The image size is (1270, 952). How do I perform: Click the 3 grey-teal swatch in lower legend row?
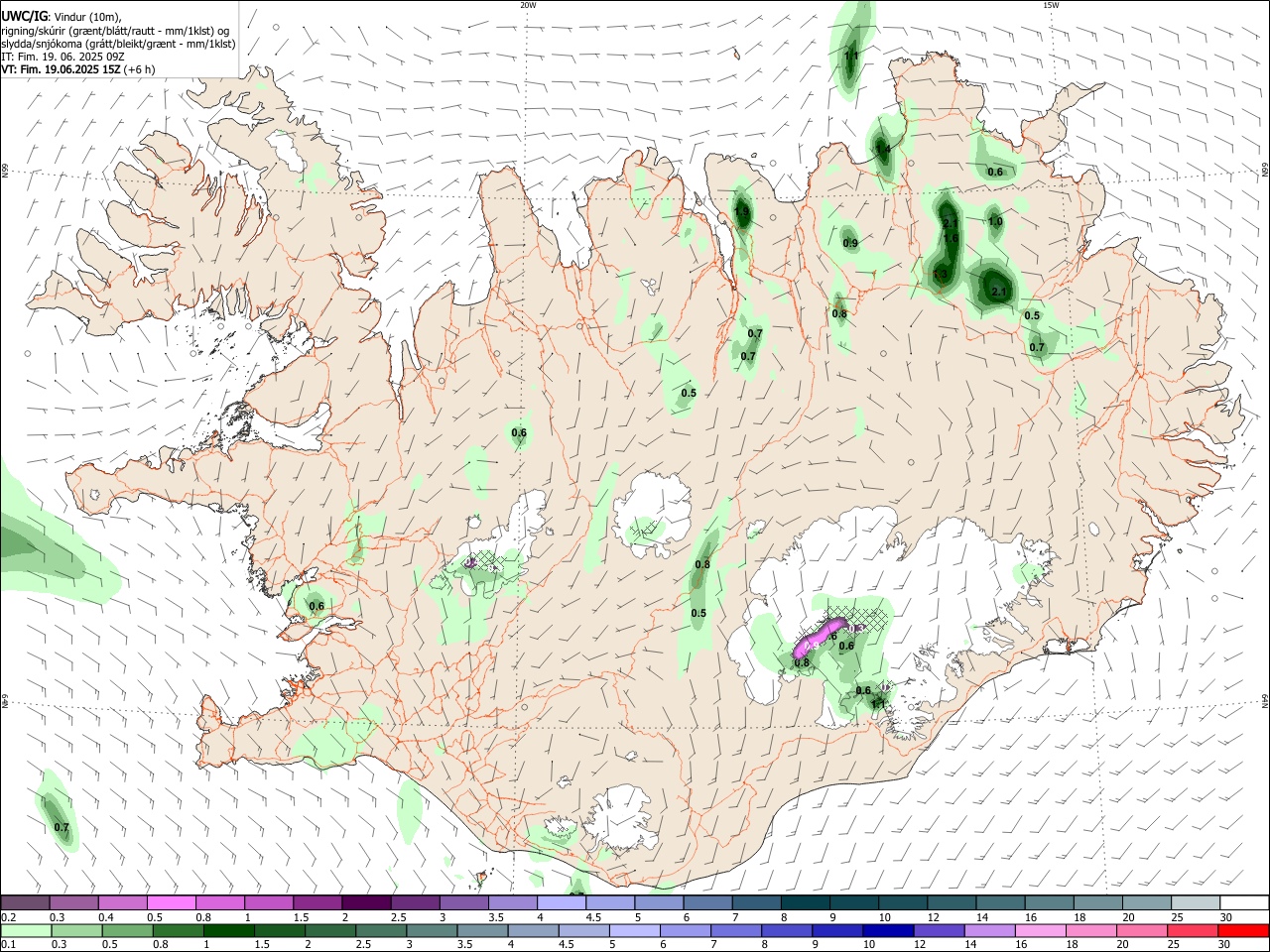(431, 930)
